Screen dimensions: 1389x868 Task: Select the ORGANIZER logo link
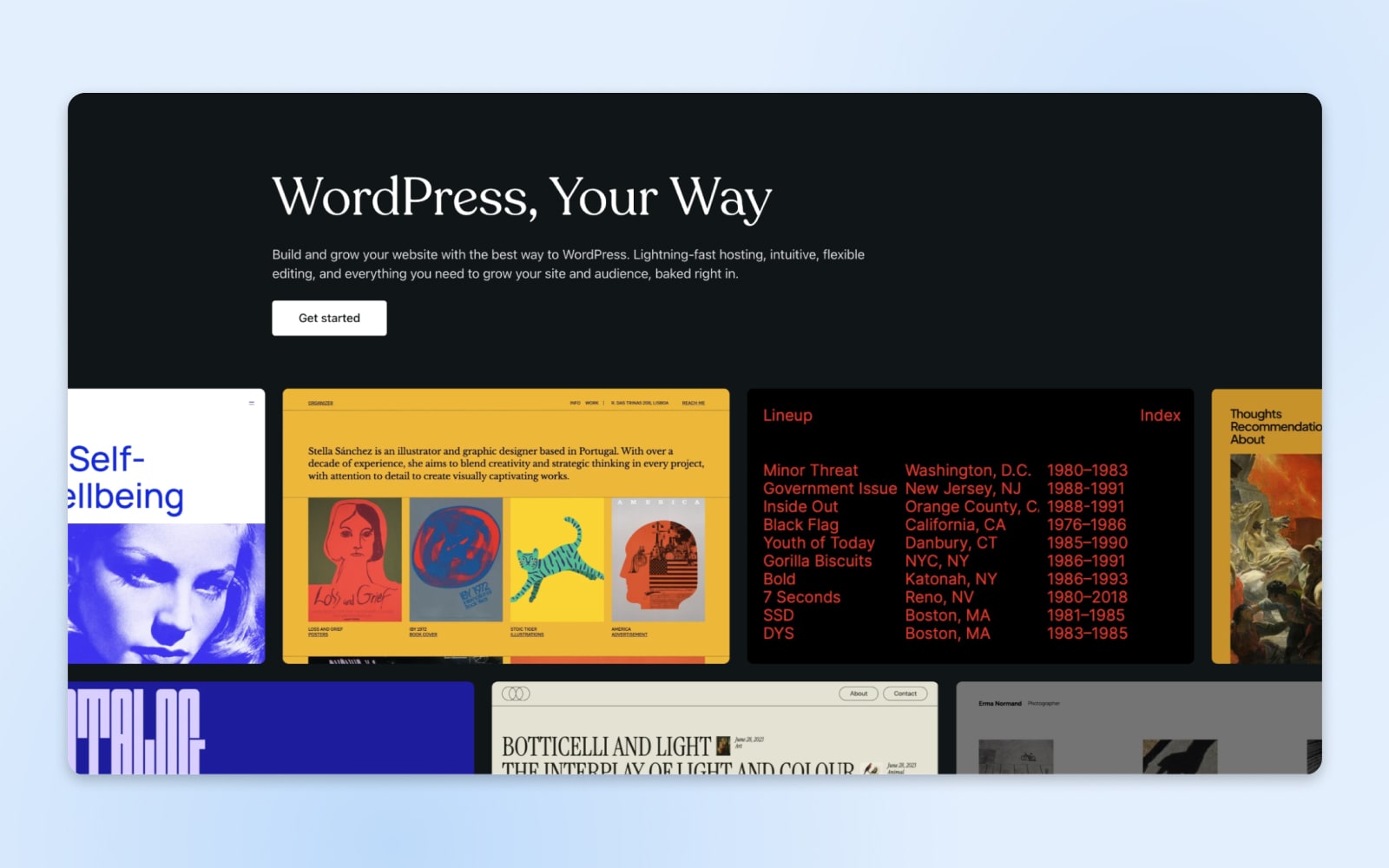[x=321, y=403]
